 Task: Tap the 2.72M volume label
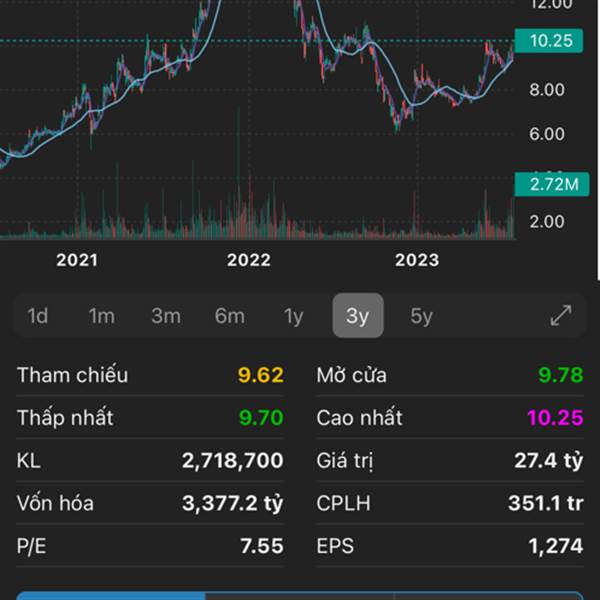coord(552,184)
